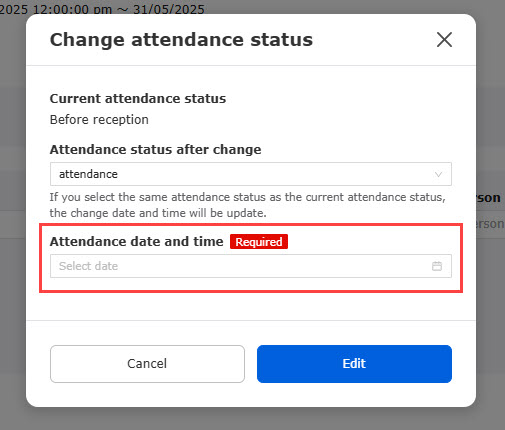This screenshot has width=505, height=430.
Task: Click the 'Attendance status after change' label
Action: 155,150
